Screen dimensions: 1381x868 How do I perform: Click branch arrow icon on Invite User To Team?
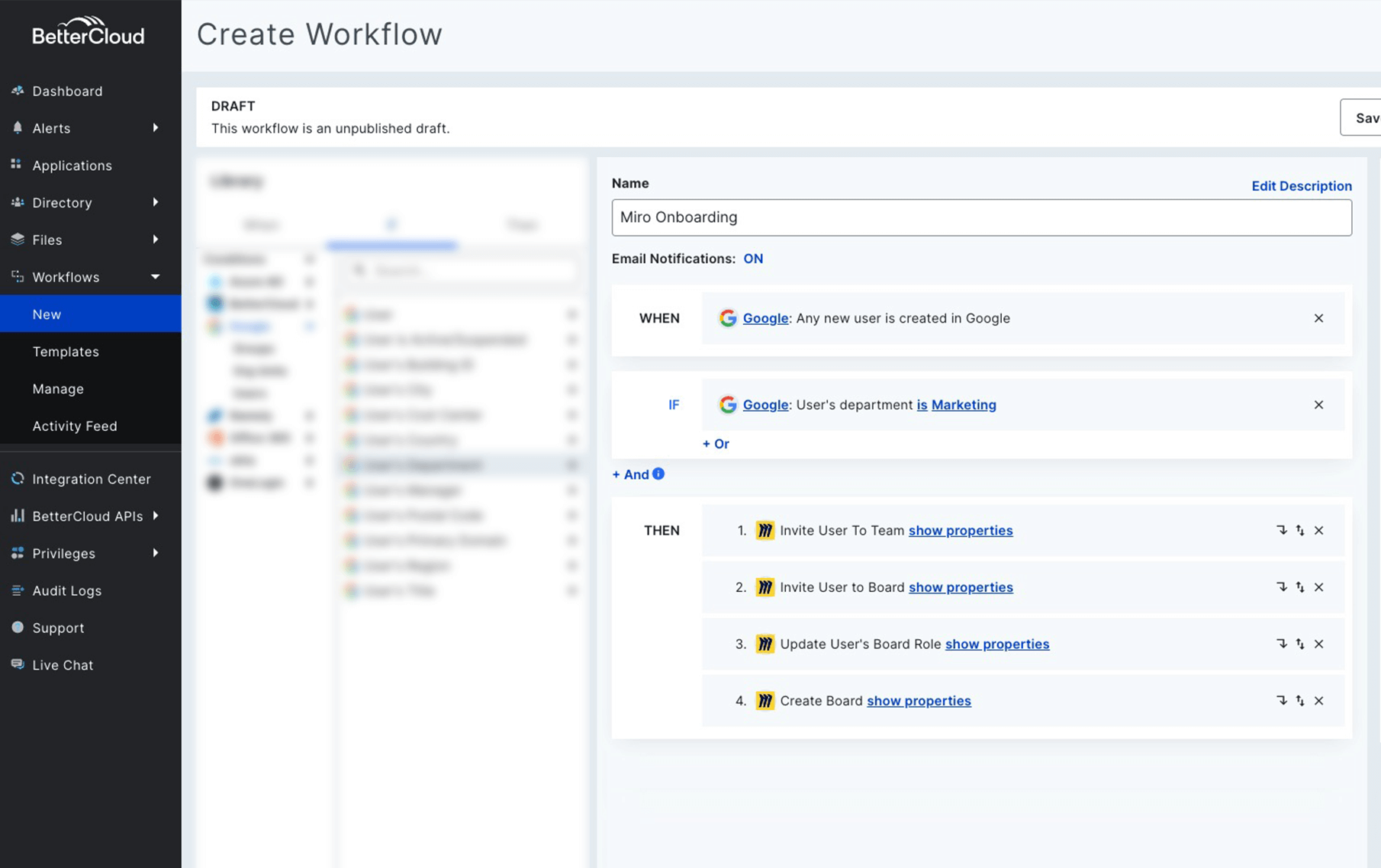(x=1282, y=530)
